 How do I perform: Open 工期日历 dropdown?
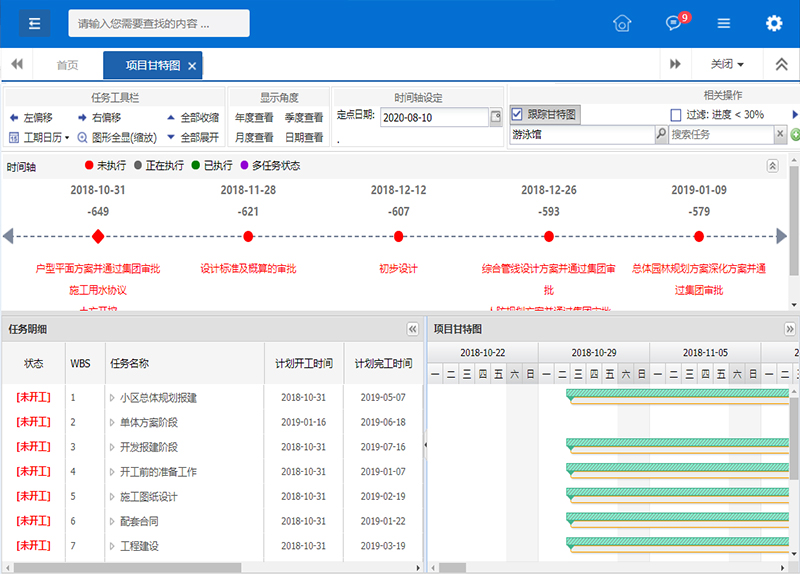(40, 137)
